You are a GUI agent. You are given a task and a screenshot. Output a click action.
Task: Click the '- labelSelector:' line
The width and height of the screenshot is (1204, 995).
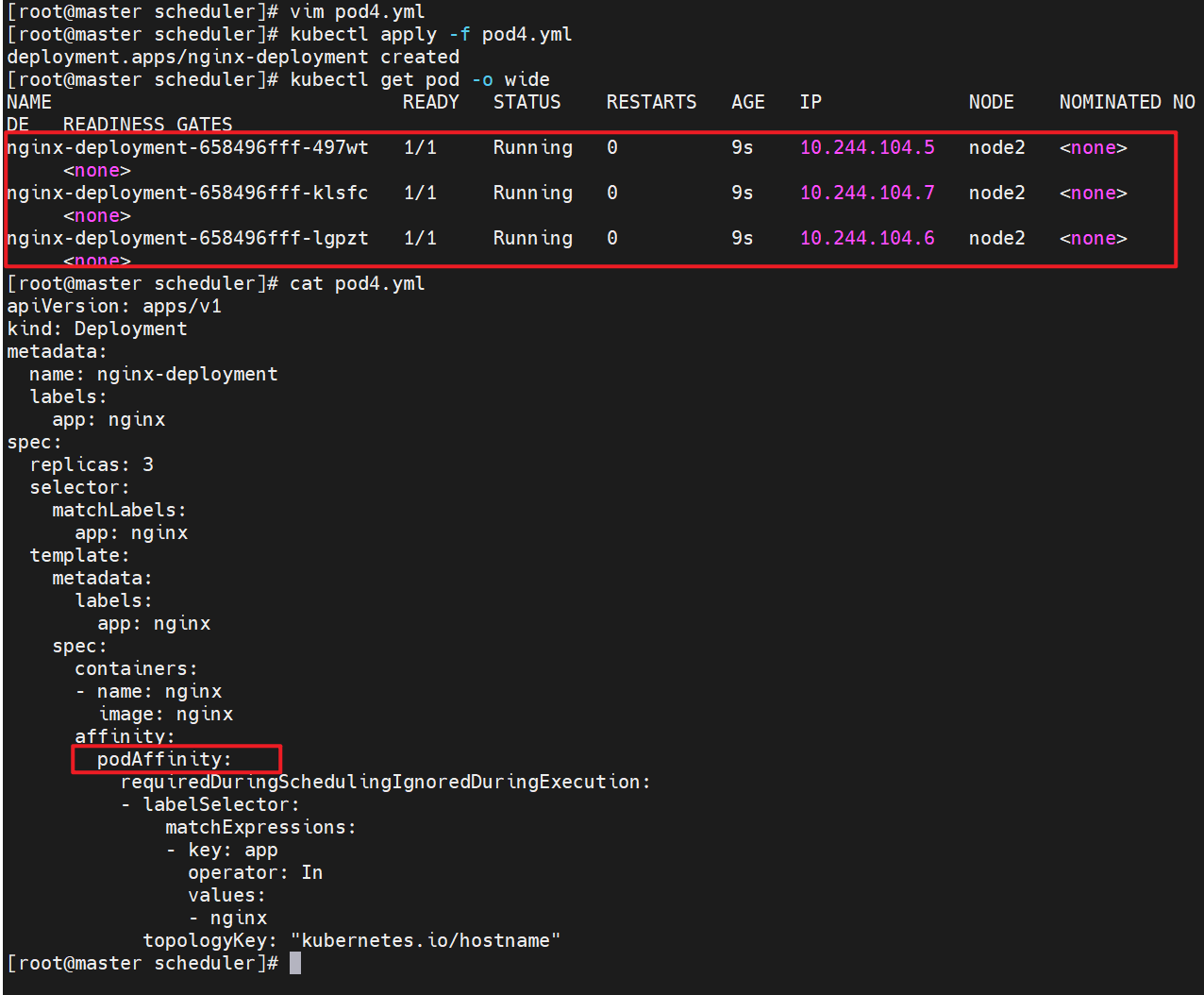[210, 804]
